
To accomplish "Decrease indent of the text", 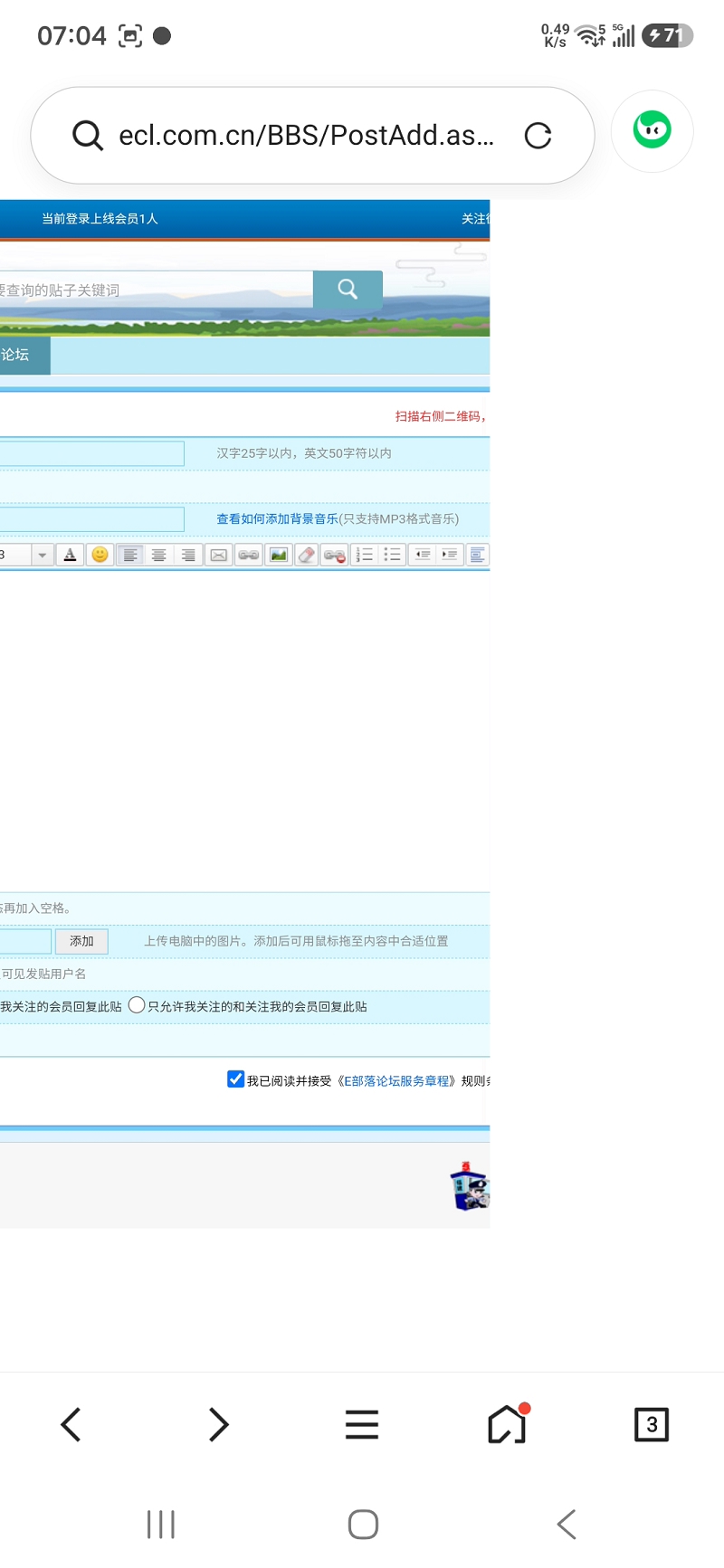I will click(422, 555).
